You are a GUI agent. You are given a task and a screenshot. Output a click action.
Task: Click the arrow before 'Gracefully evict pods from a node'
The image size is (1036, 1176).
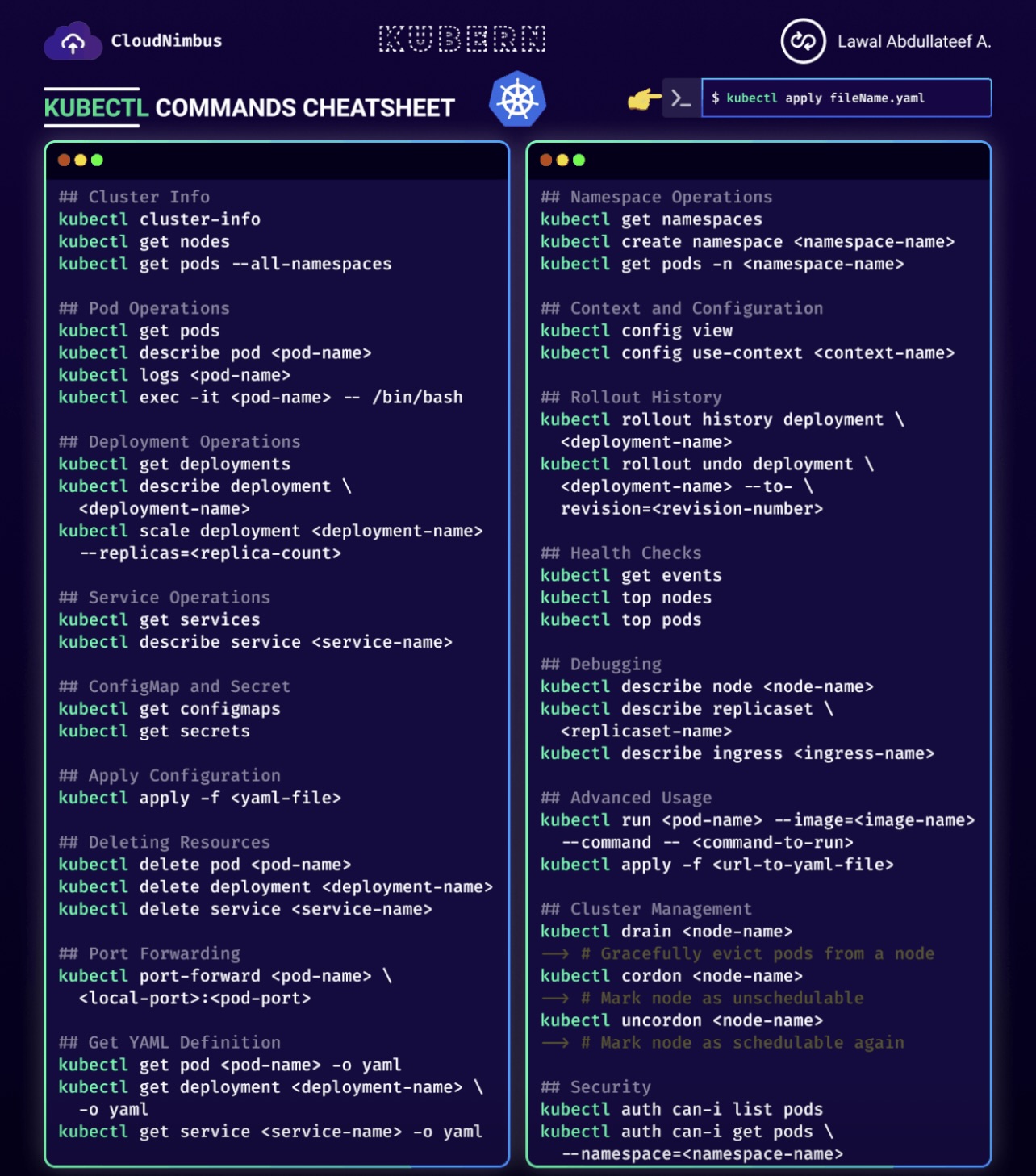(x=555, y=953)
